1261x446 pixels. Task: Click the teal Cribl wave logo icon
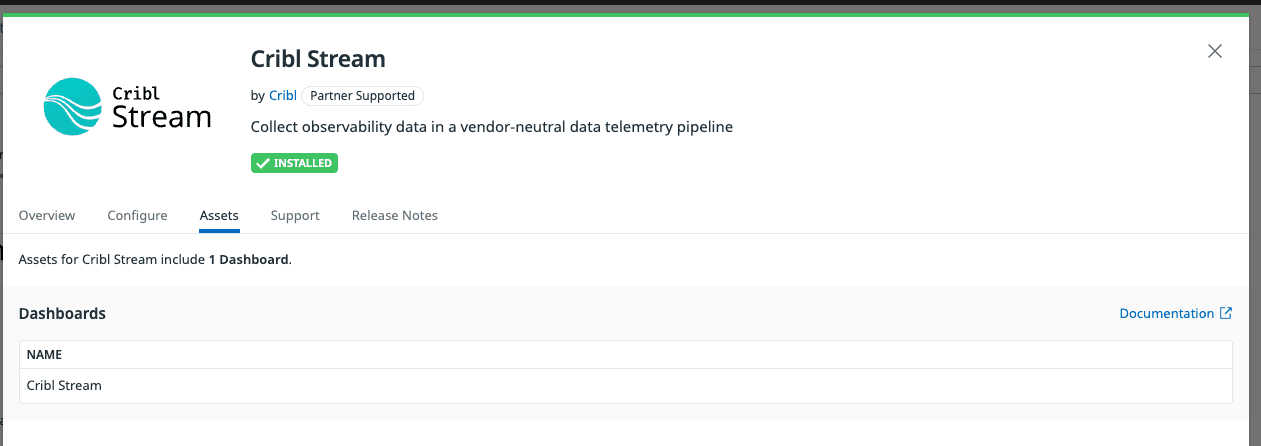[x=73, y=107]
